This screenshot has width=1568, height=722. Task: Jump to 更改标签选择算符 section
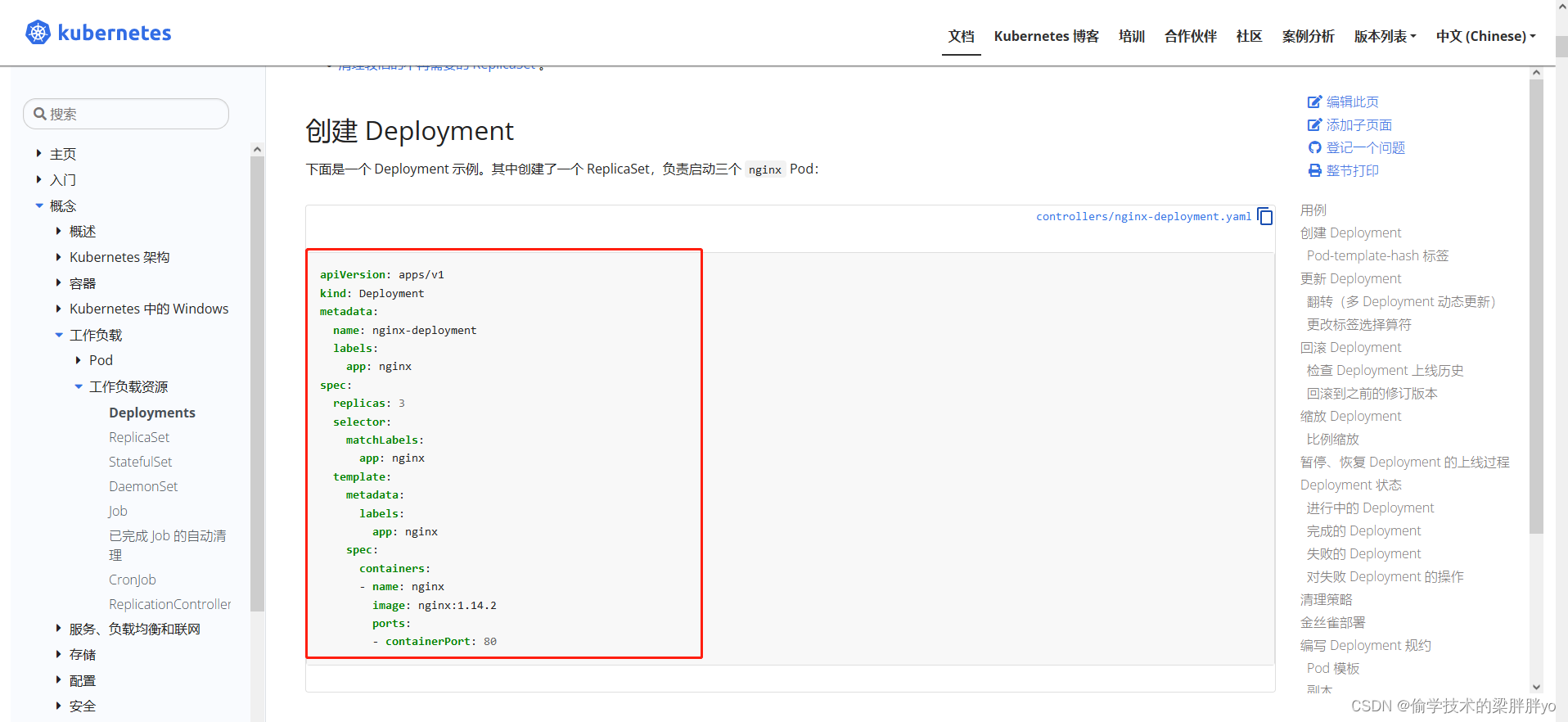point(1358,324)
